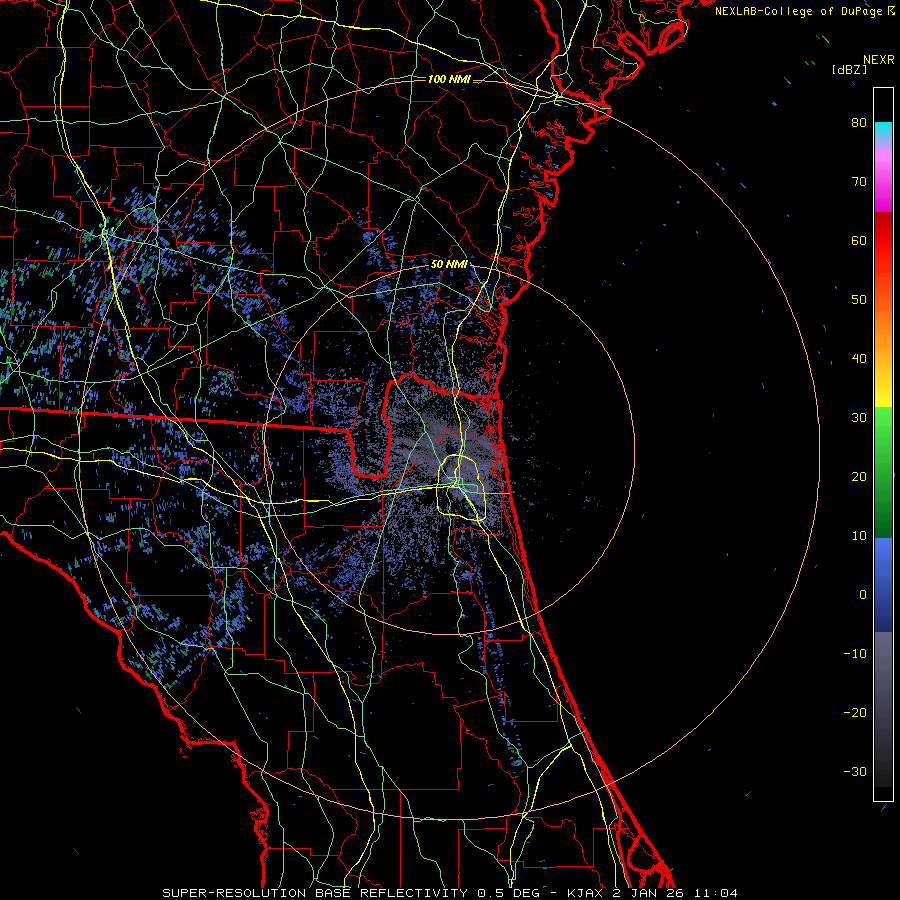Click the NEXR label above color scale
The height and width of the screenshot is (900, 900).
(878, 60)
